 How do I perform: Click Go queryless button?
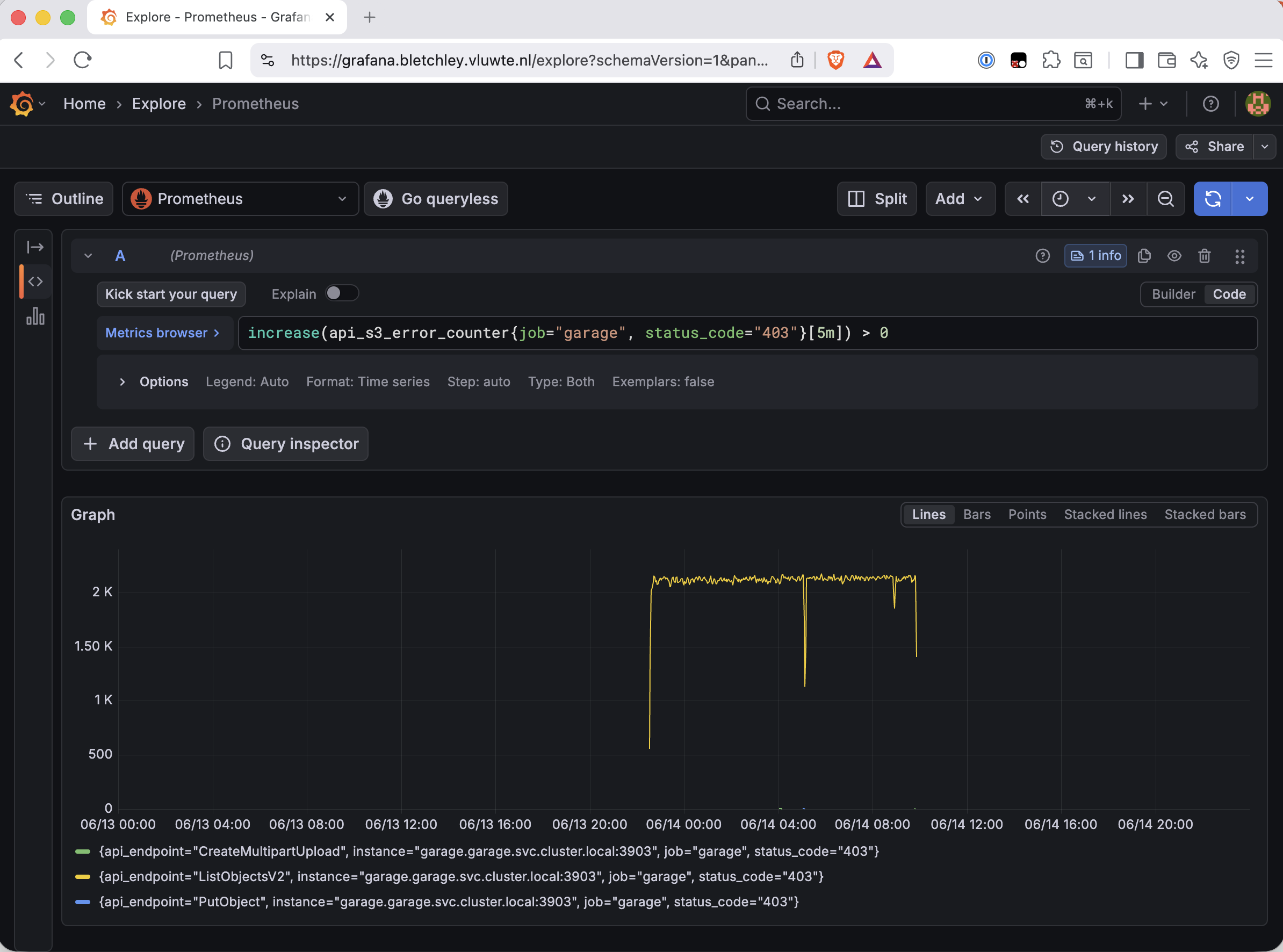click(x=436, y=199)
